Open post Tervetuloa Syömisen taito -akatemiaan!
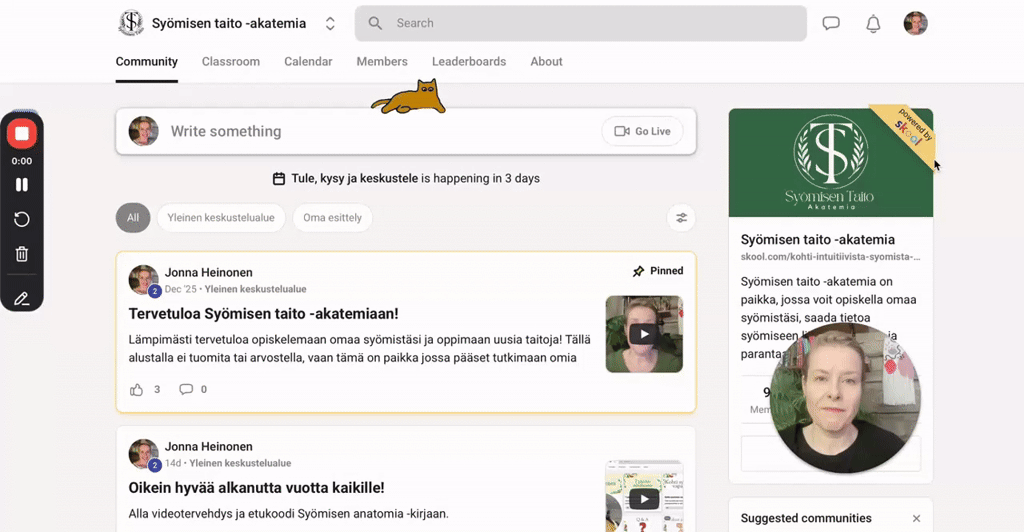The height and width of the screenshot is (532, 1024). 263,313
